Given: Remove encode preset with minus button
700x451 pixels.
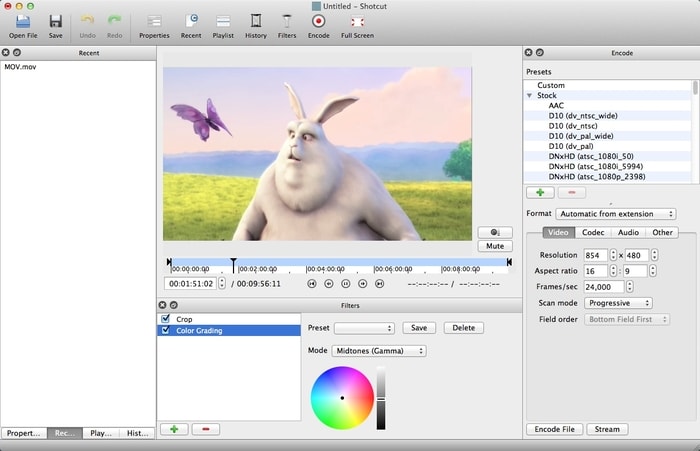Looking at the screenshot, I should [x=572, y=192].
